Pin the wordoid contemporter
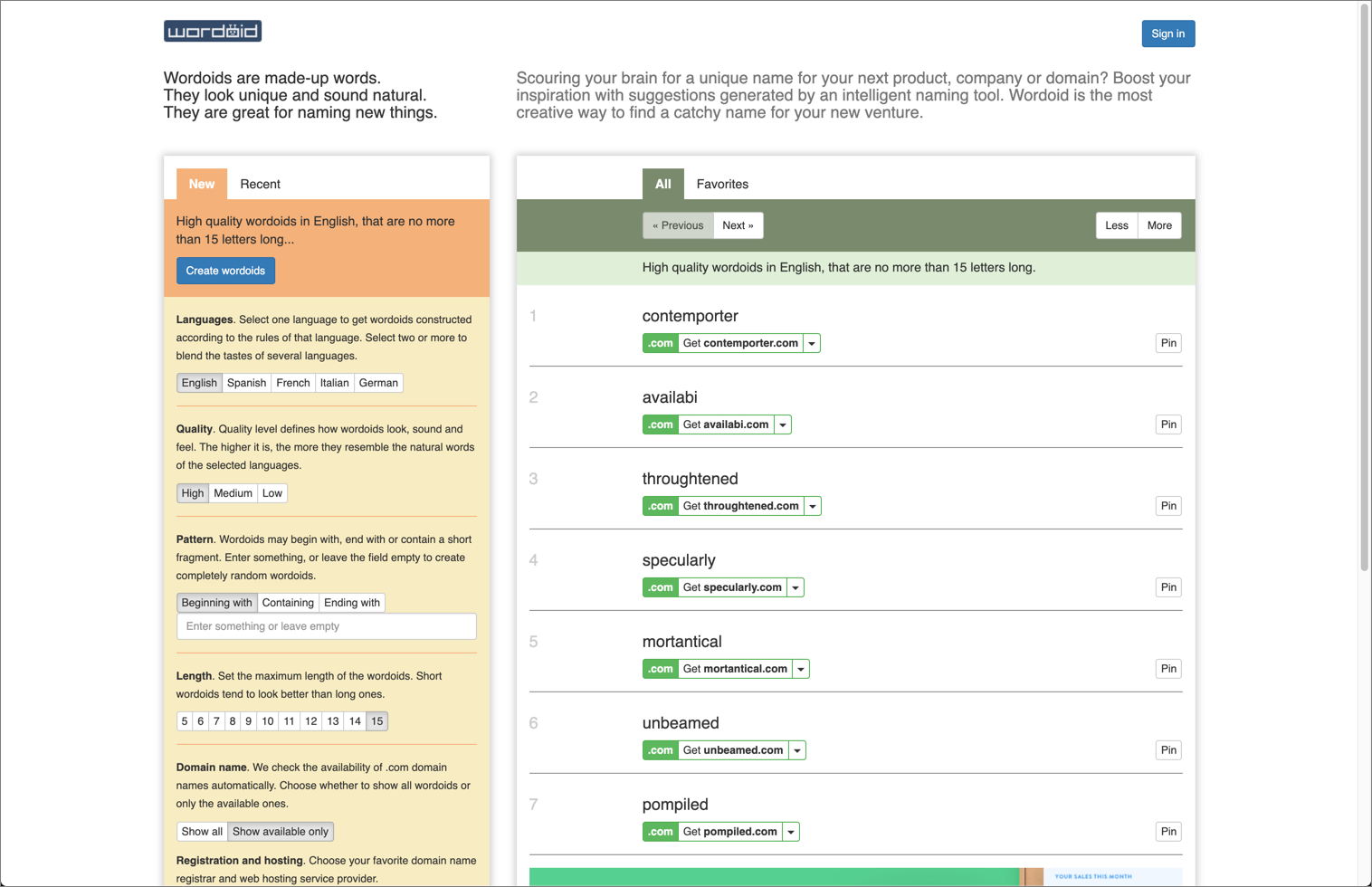1372x887 pixels. click(x=1168, y=343)
